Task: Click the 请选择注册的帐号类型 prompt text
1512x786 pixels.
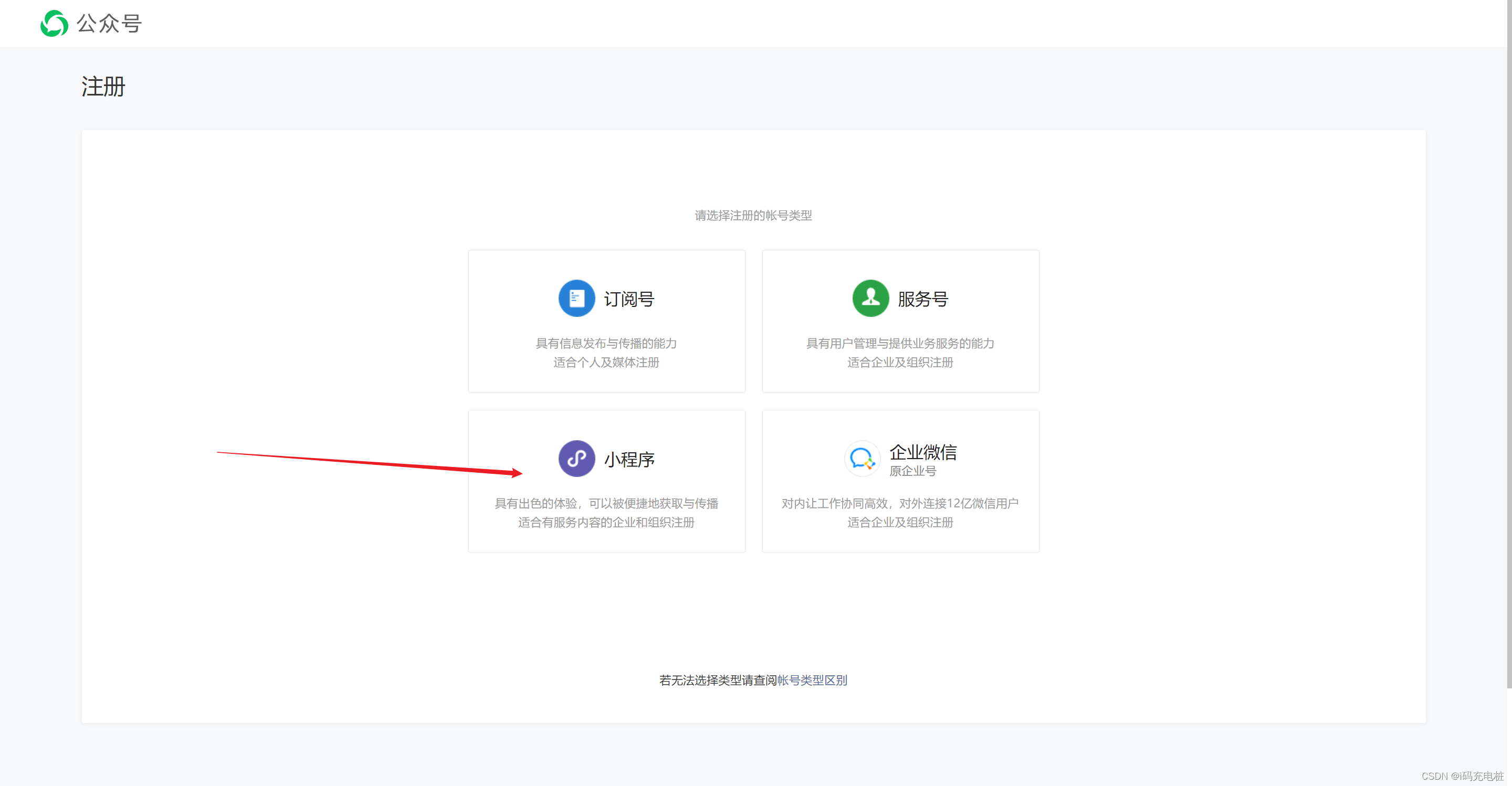Action: pyautogui.click(x=754, y=215)
